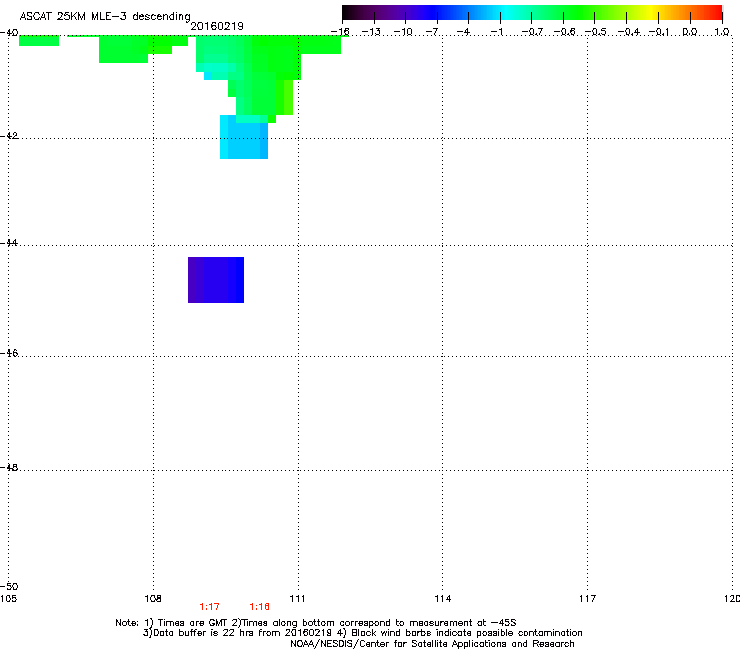Click the latitude axis label -46
740x650 pixels.
tap(9, 354)
